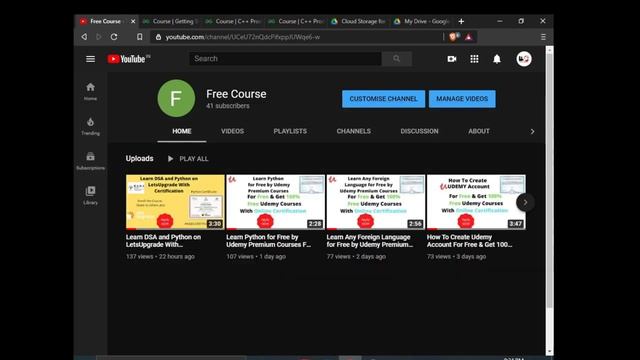Bookmark this page with bookmark icon
The image size is (640, 360).
point(140,37)
